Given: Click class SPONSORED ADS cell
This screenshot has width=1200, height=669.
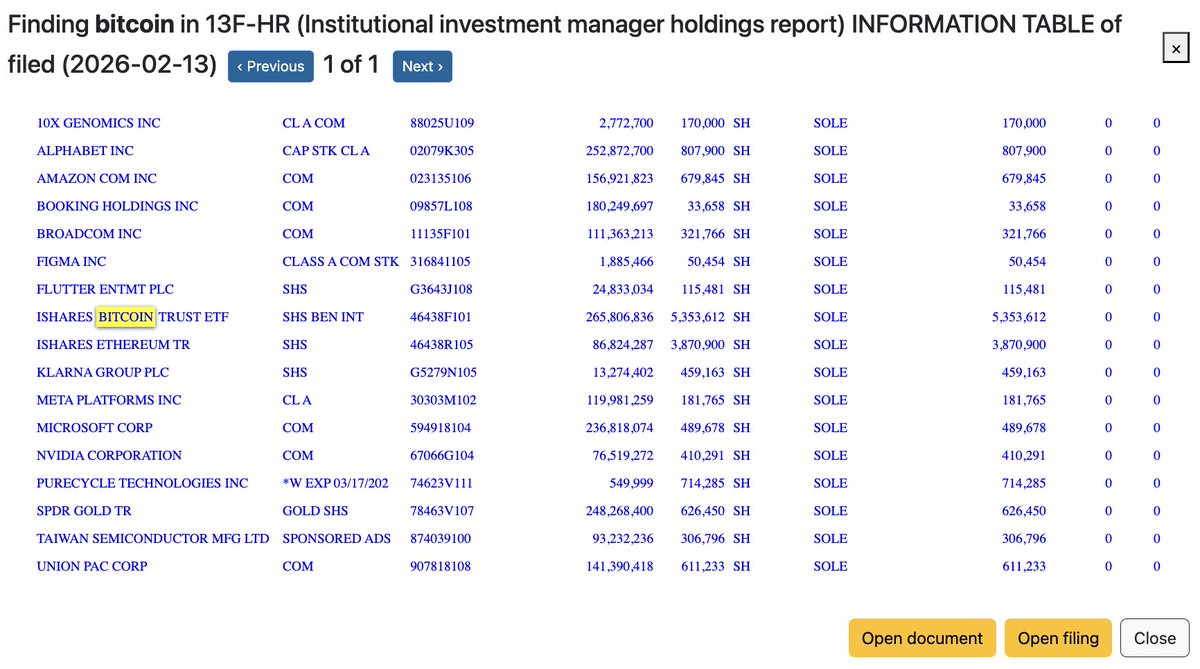Looking at the screenshot, I should [336, 538].
